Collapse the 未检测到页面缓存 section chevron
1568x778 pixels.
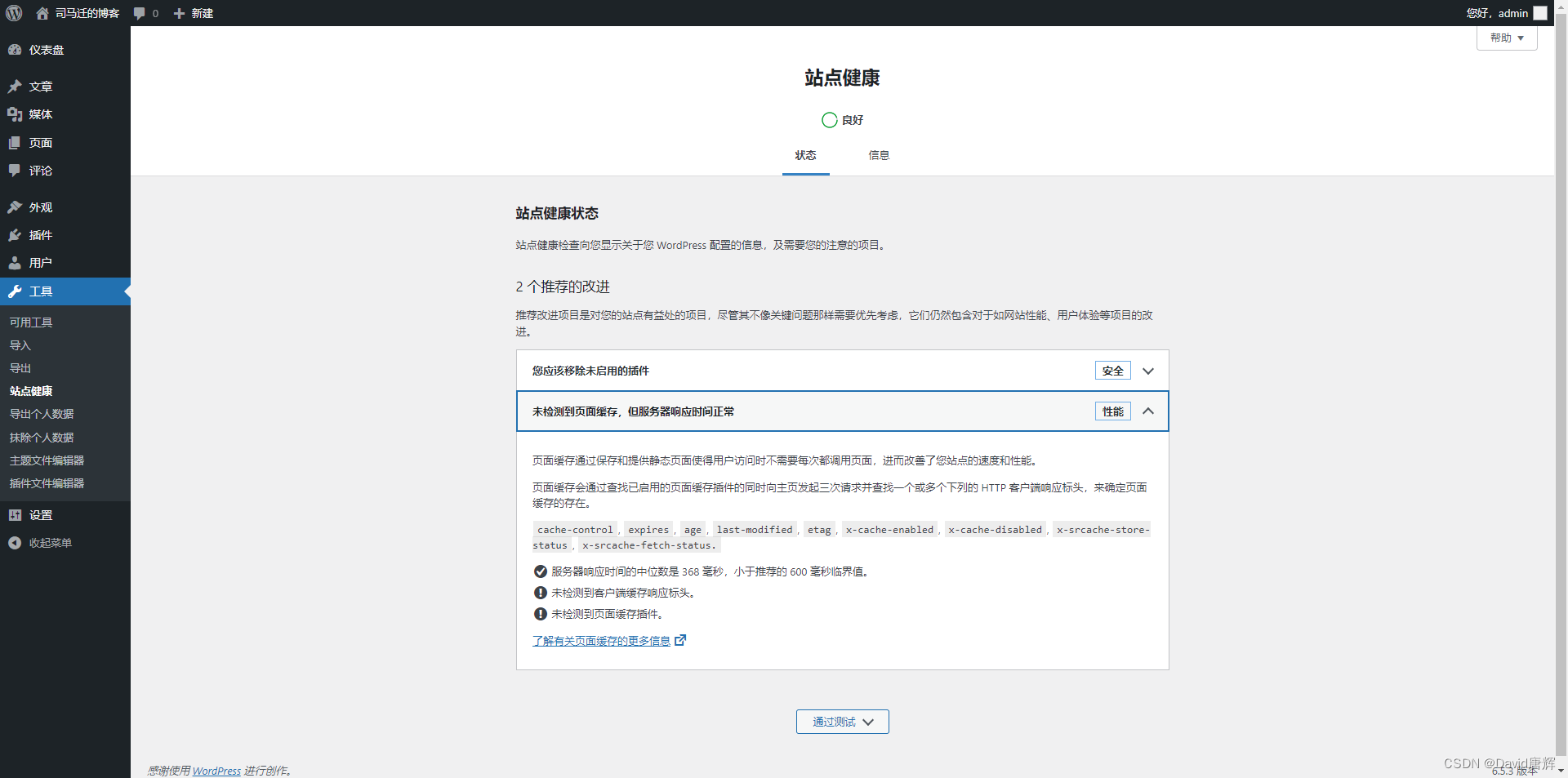1148,411
